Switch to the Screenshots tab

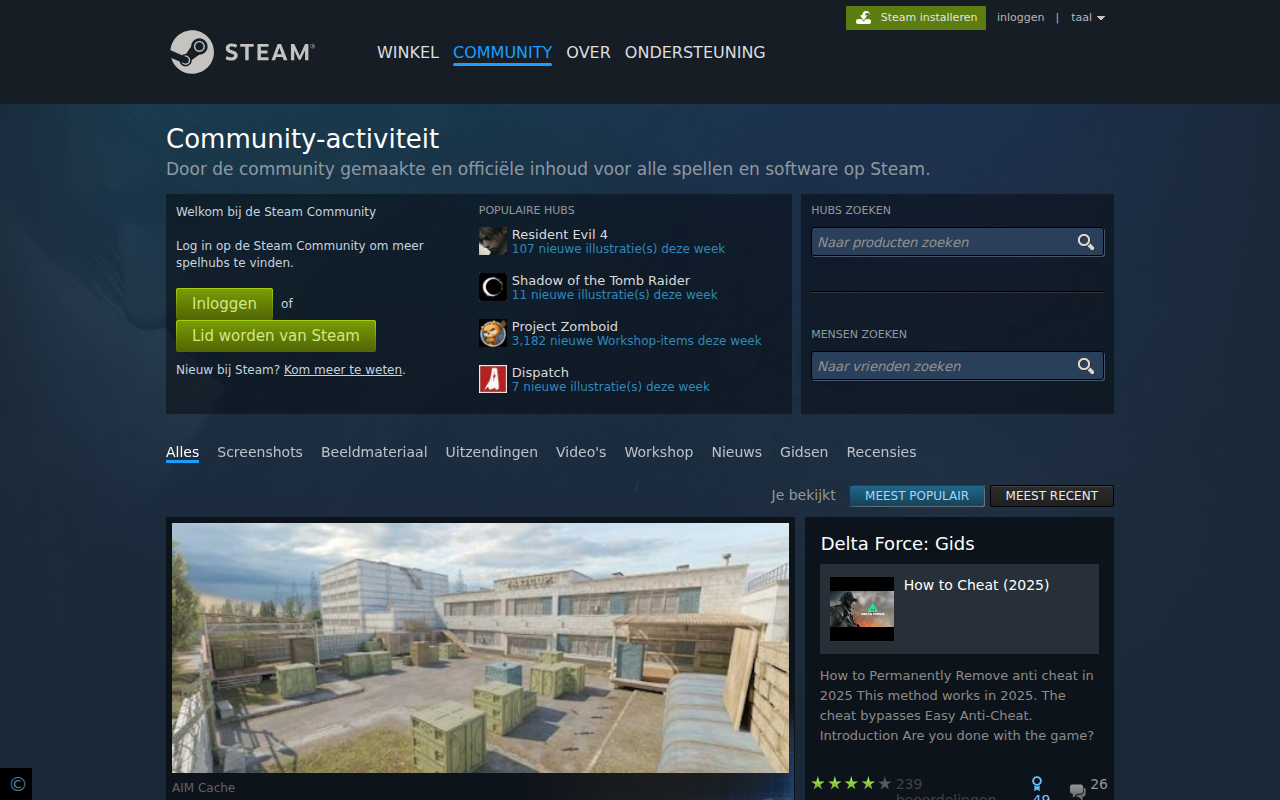(260, 452)
